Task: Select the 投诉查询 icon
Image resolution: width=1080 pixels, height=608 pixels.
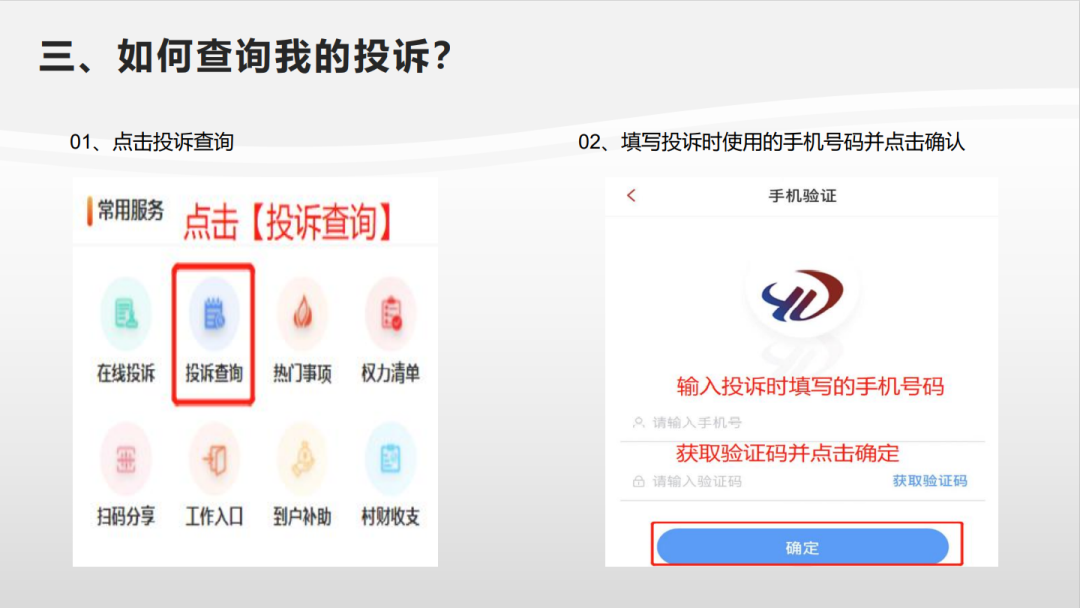Action: pos(214,314)
